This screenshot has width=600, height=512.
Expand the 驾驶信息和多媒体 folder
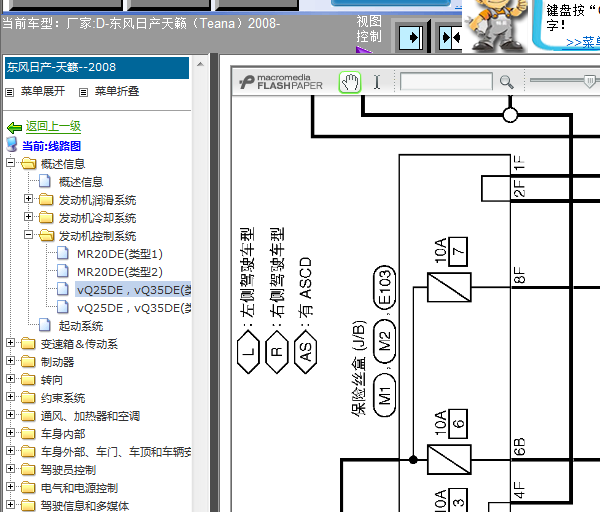(x=10, y=504)
